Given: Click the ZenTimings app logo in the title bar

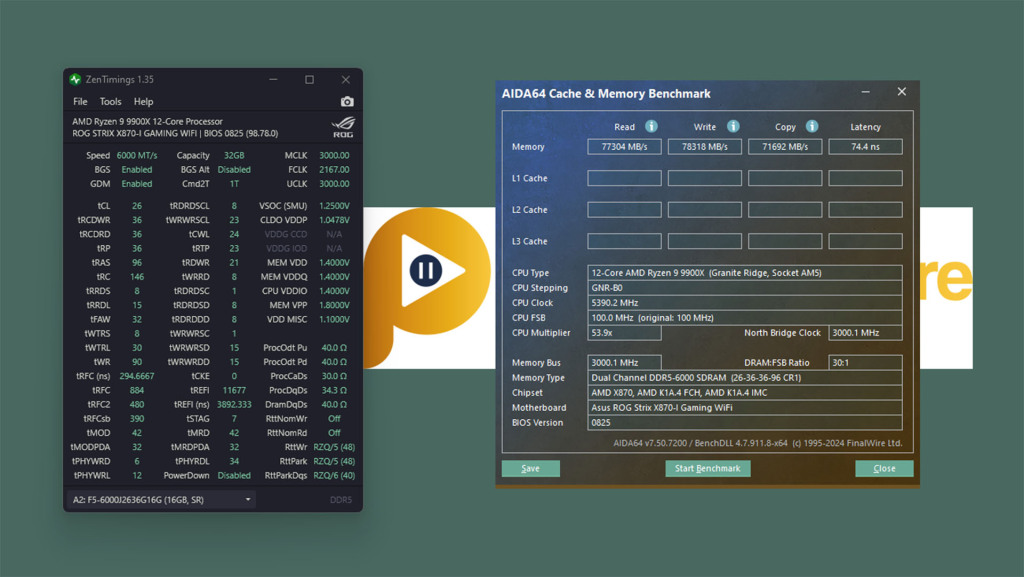Looking at the screenshot, I should point(76,80).
